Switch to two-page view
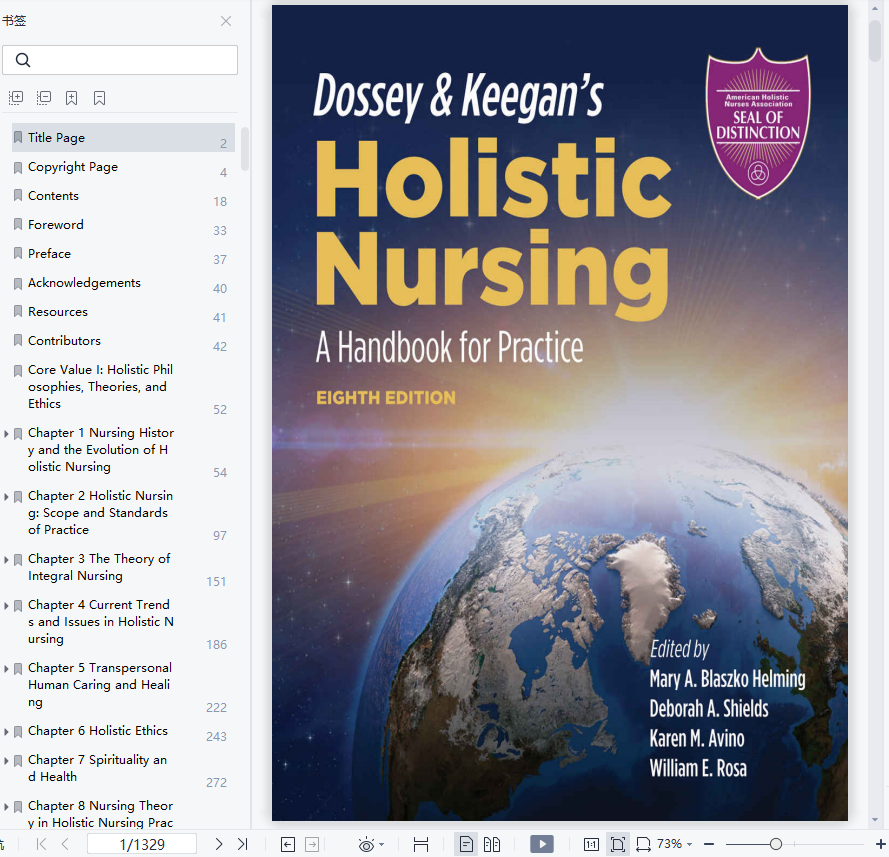This screenshot has height=857, width=889. (492, 845)
